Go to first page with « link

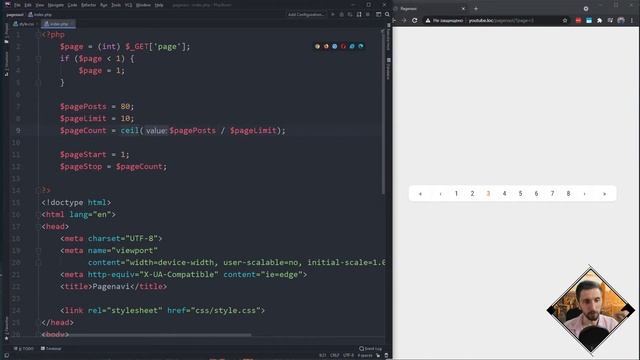click(x=420, y=194)
